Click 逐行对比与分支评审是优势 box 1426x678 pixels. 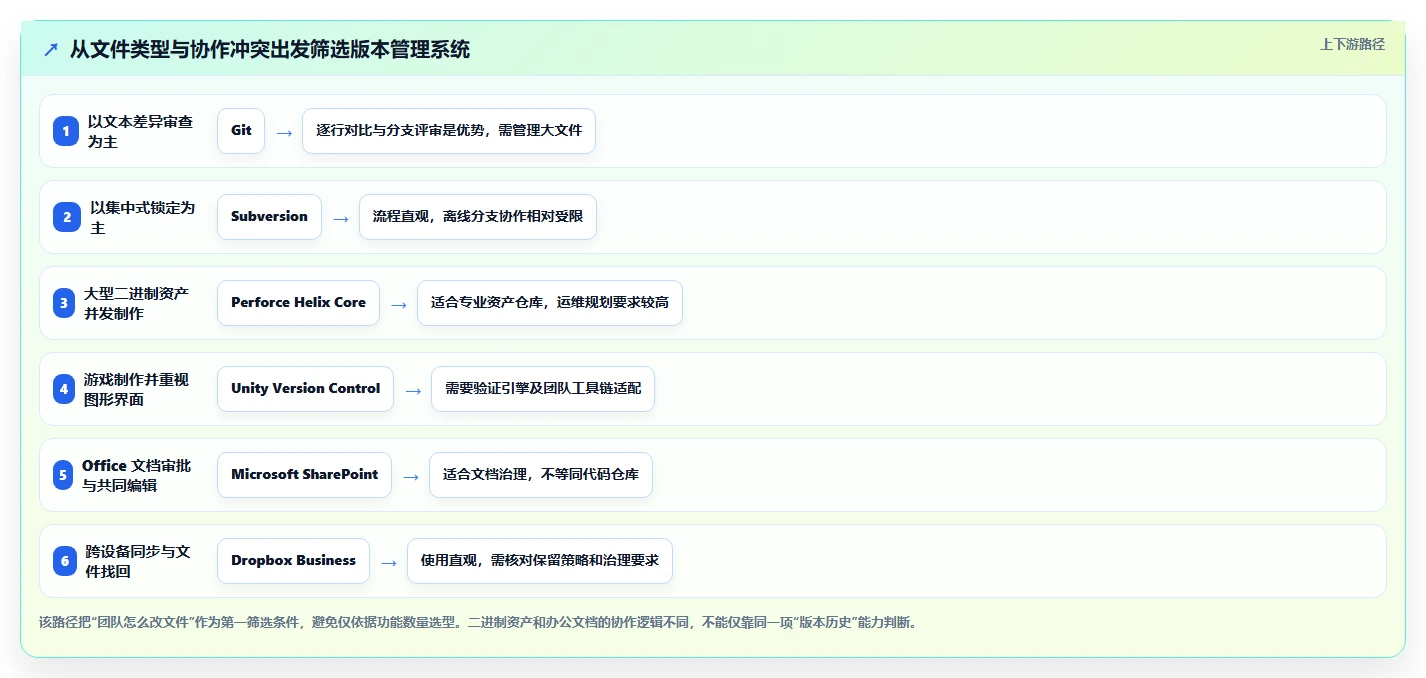449,131
